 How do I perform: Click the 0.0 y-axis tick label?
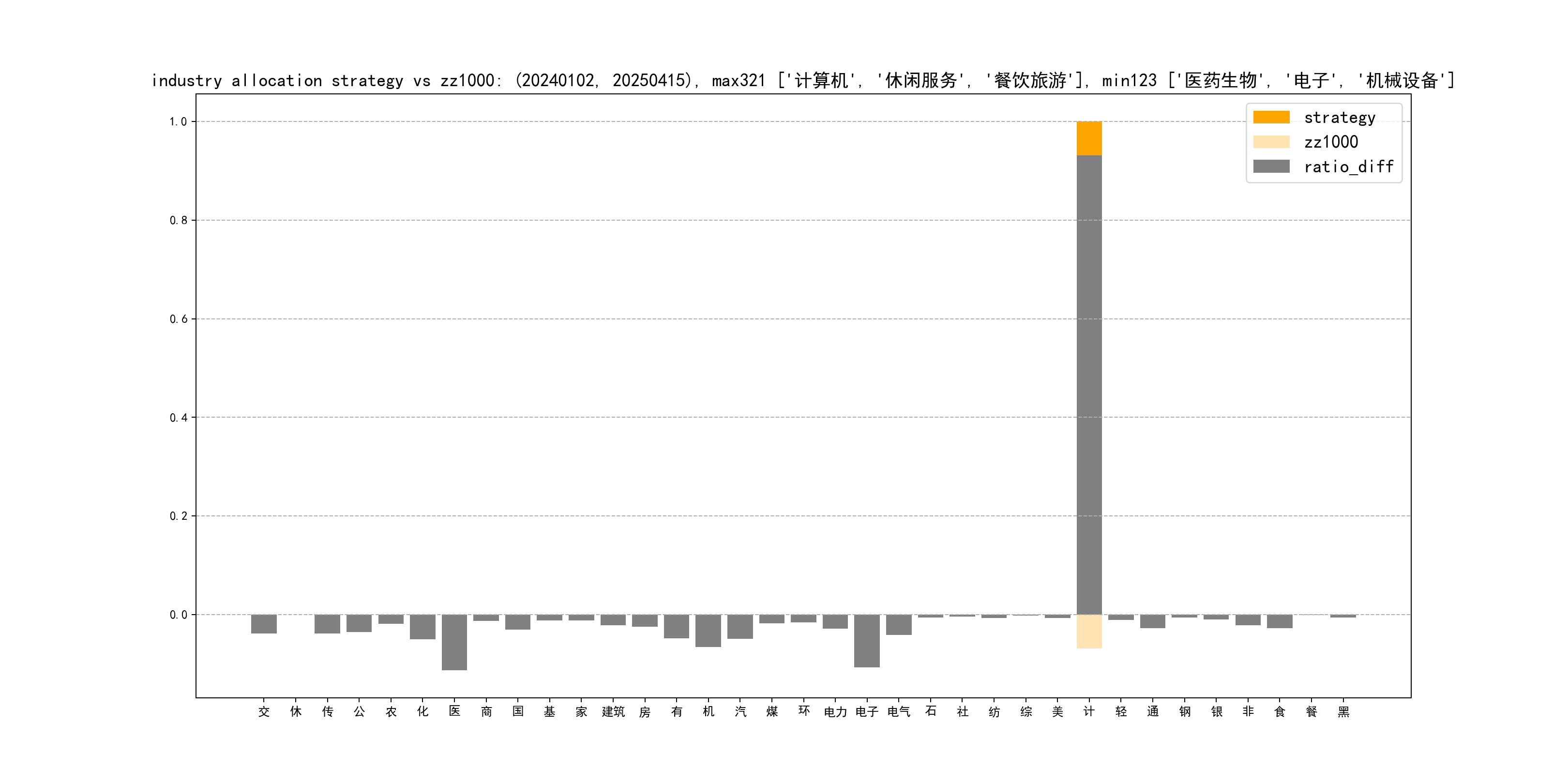pos(178,615)
